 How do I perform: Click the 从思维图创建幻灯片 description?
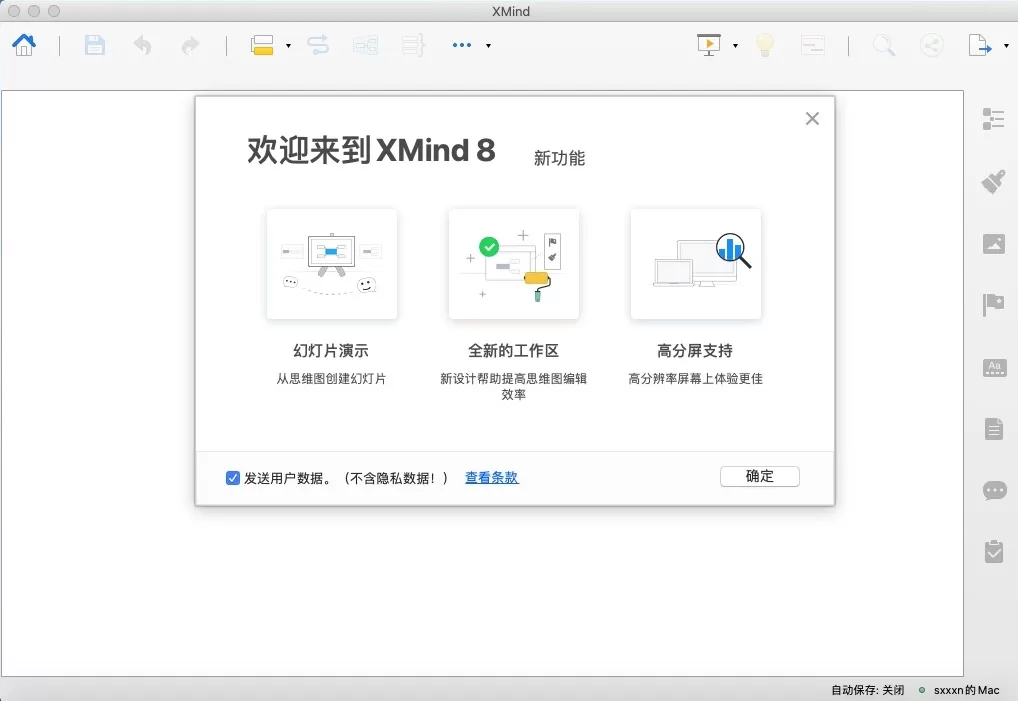click(331, 378)
